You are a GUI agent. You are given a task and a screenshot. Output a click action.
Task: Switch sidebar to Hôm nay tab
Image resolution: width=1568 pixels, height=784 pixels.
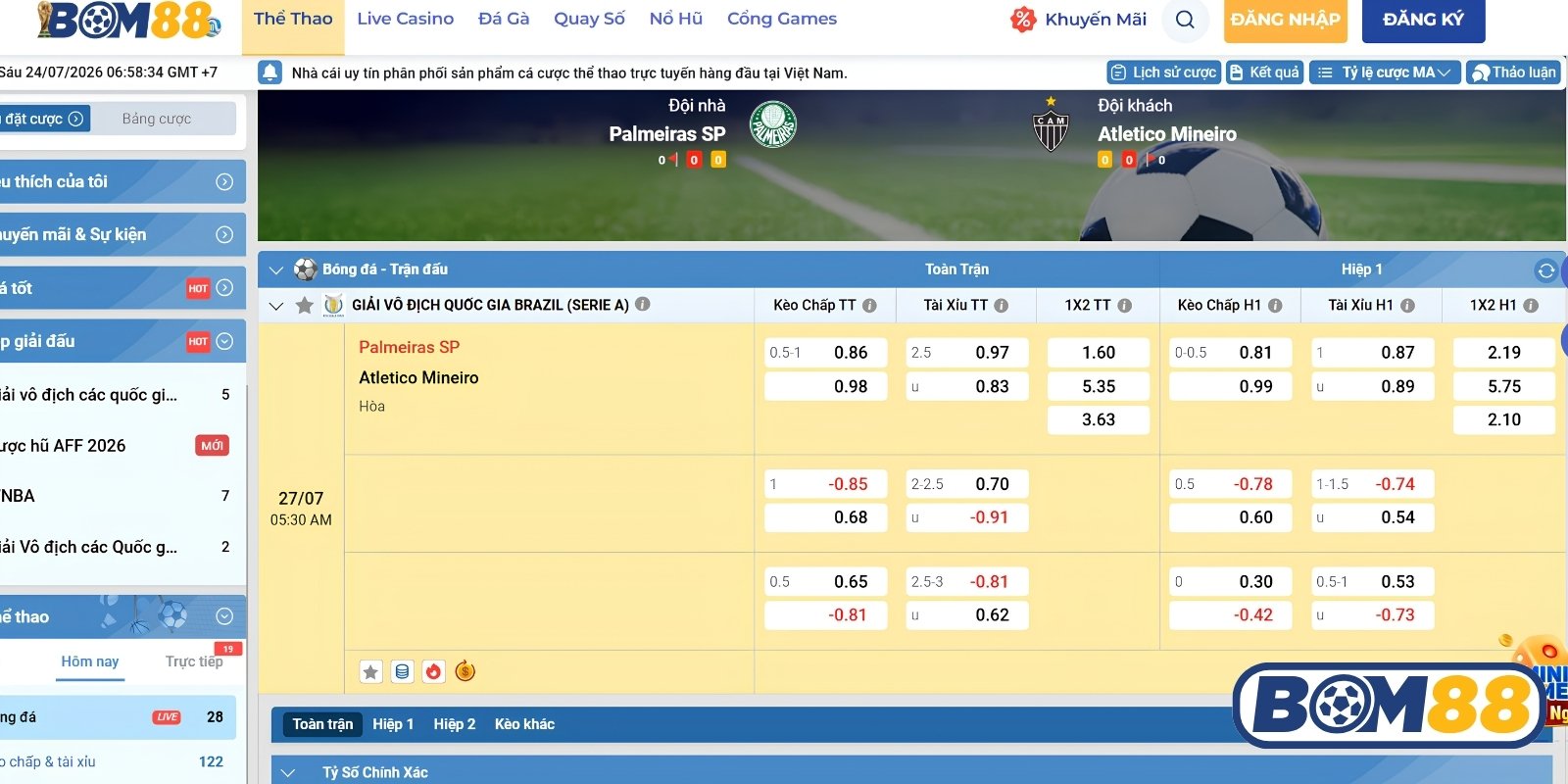click(90, 661)
